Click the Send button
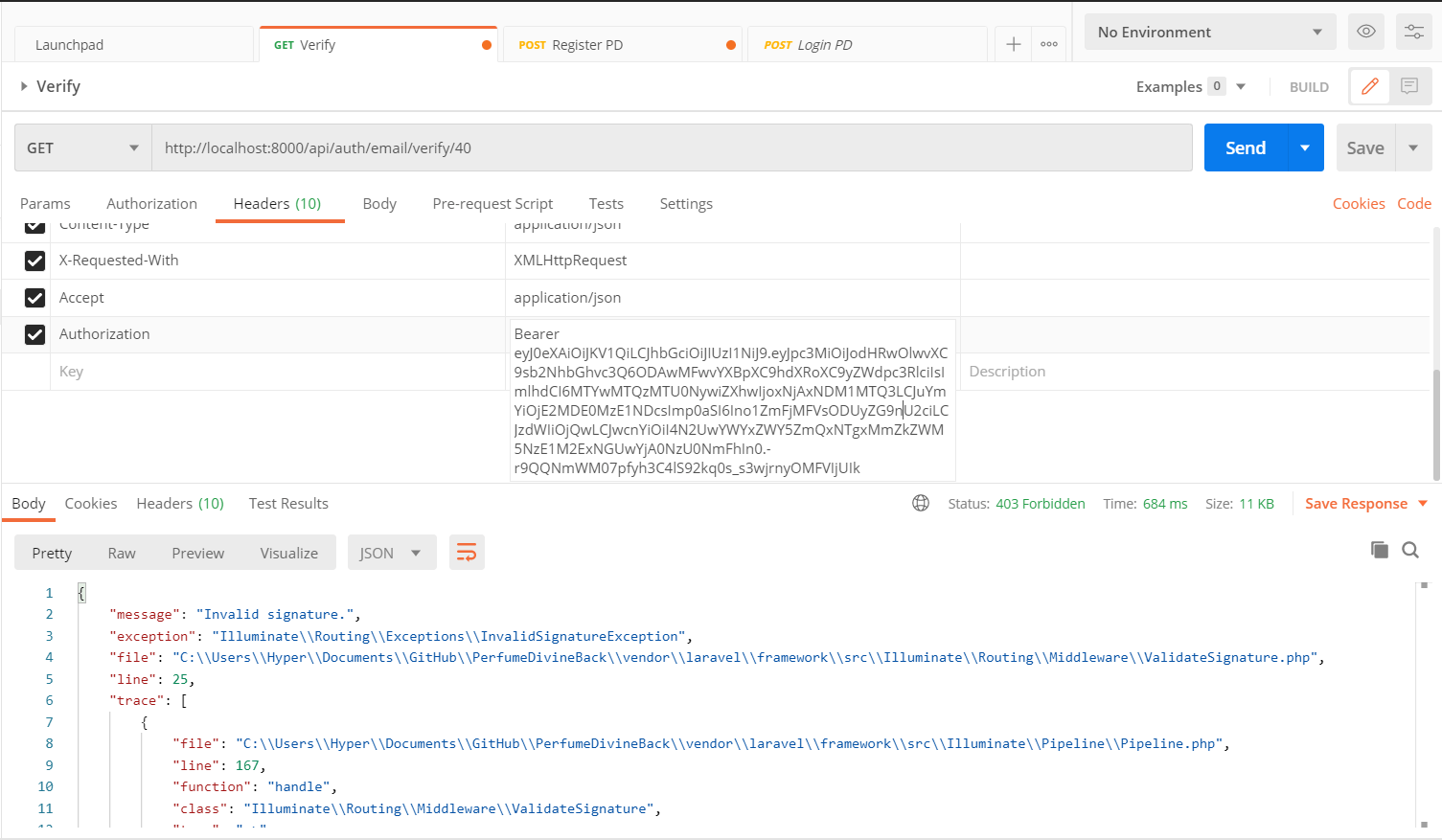This screenshot has height=840, width=1442. 1244,147
